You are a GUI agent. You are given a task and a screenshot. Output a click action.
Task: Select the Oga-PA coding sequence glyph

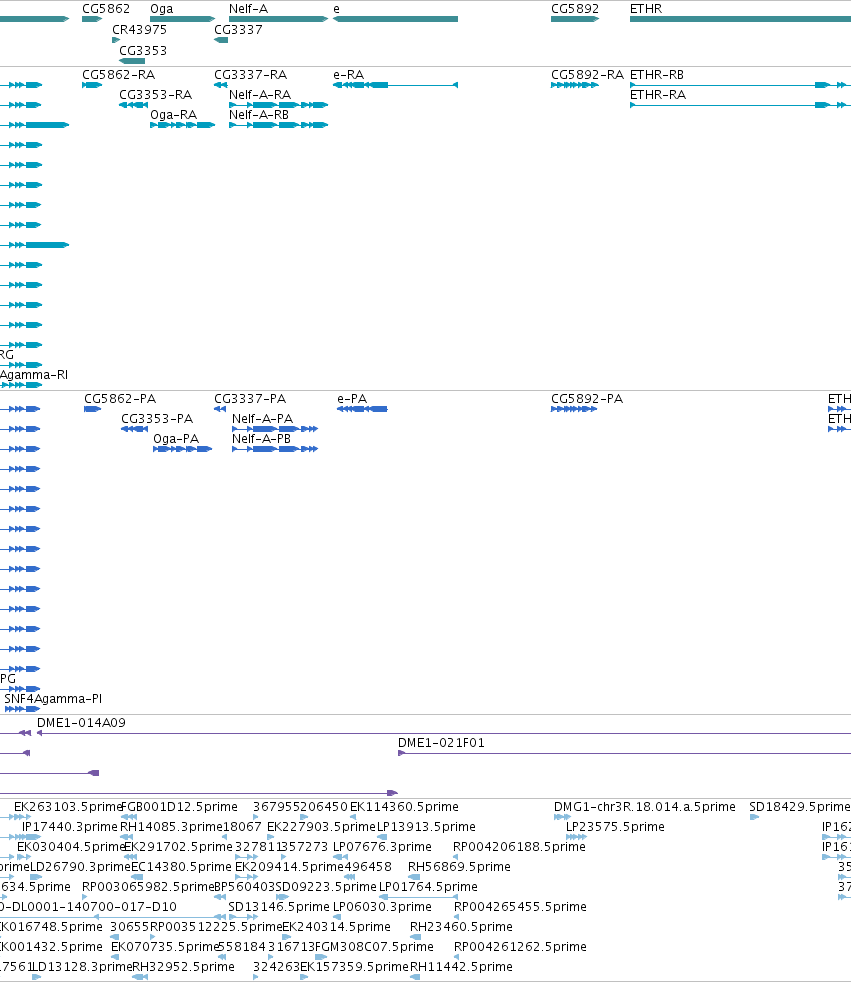pos(183,449)
